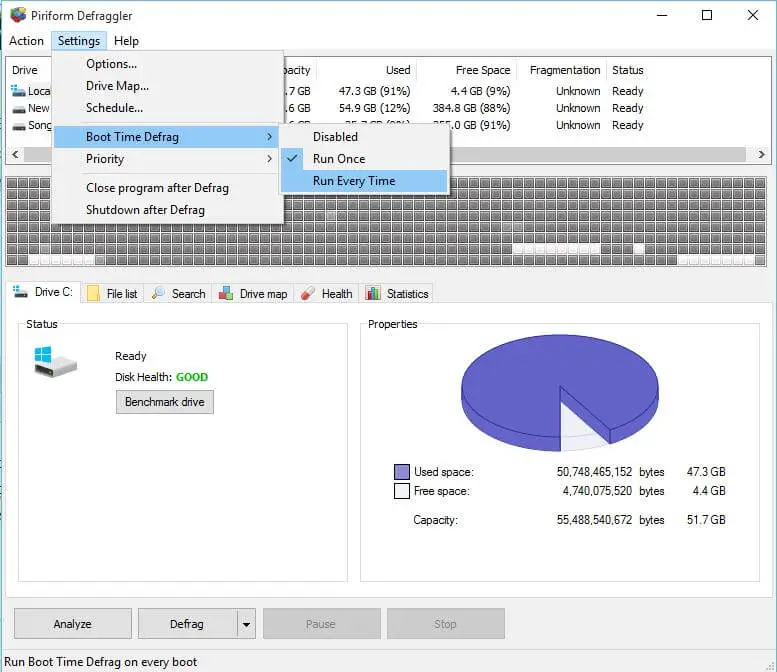Click the drive list horizontal scrollbar track
Image resolution: width=777 pixels, height=672 pixels.
[x=597, y=154]
